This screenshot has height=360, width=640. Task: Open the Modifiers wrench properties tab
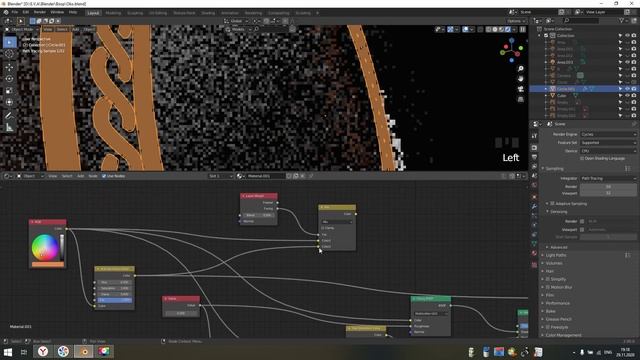tap(534, 207)
